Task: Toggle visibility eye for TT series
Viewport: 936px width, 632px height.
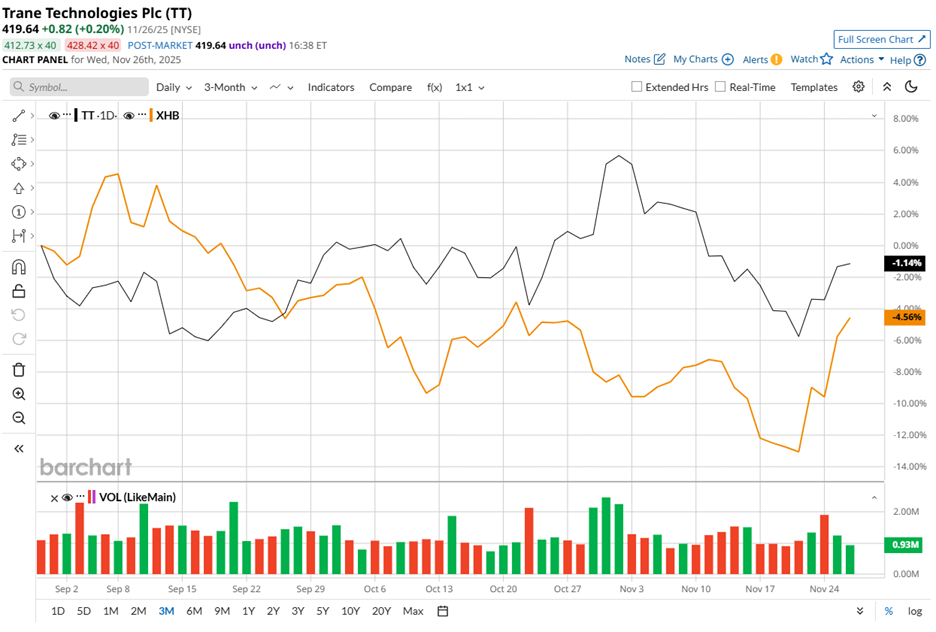Action: pos(54,116)
